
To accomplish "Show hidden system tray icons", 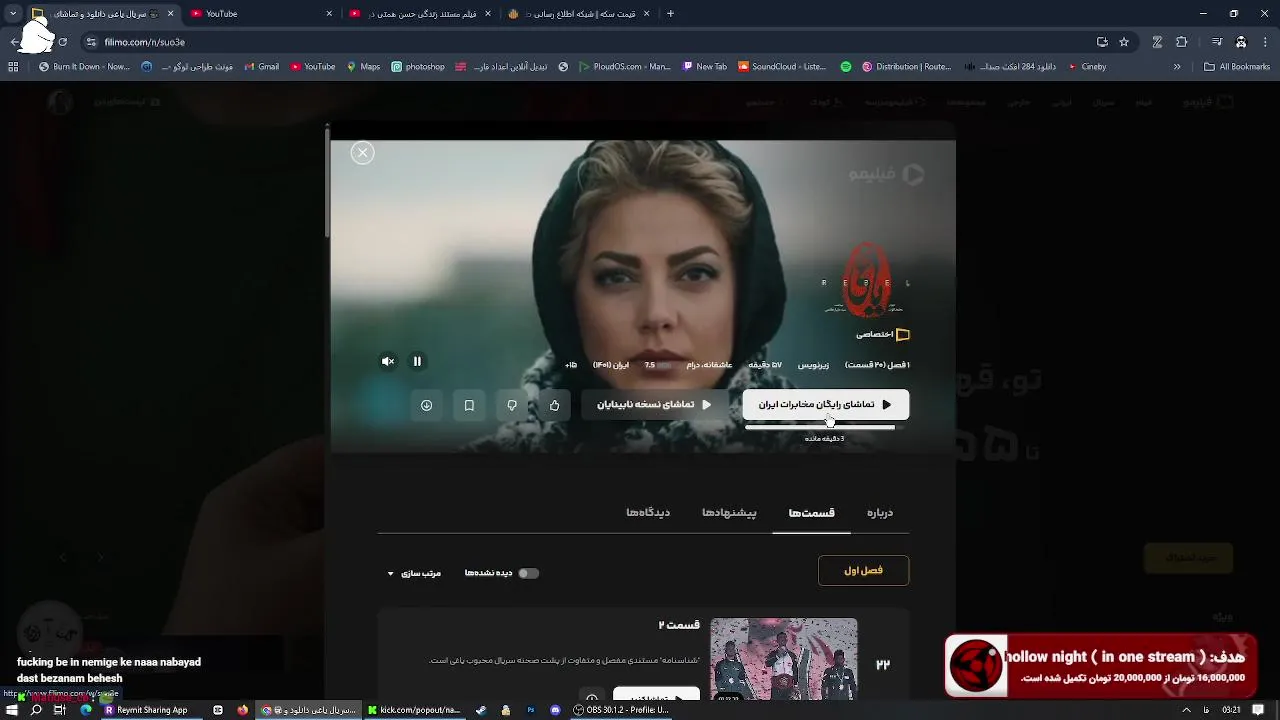I will [x=1186, y=710].
